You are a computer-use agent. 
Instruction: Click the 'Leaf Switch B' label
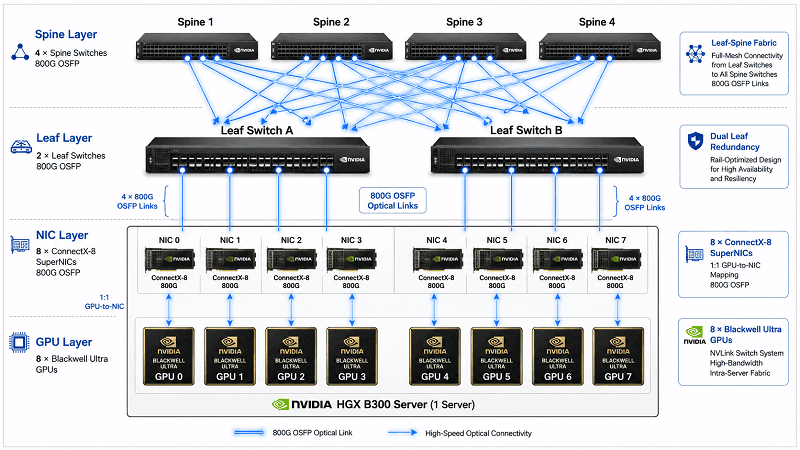pyautogui.click(x=526, y=130)
